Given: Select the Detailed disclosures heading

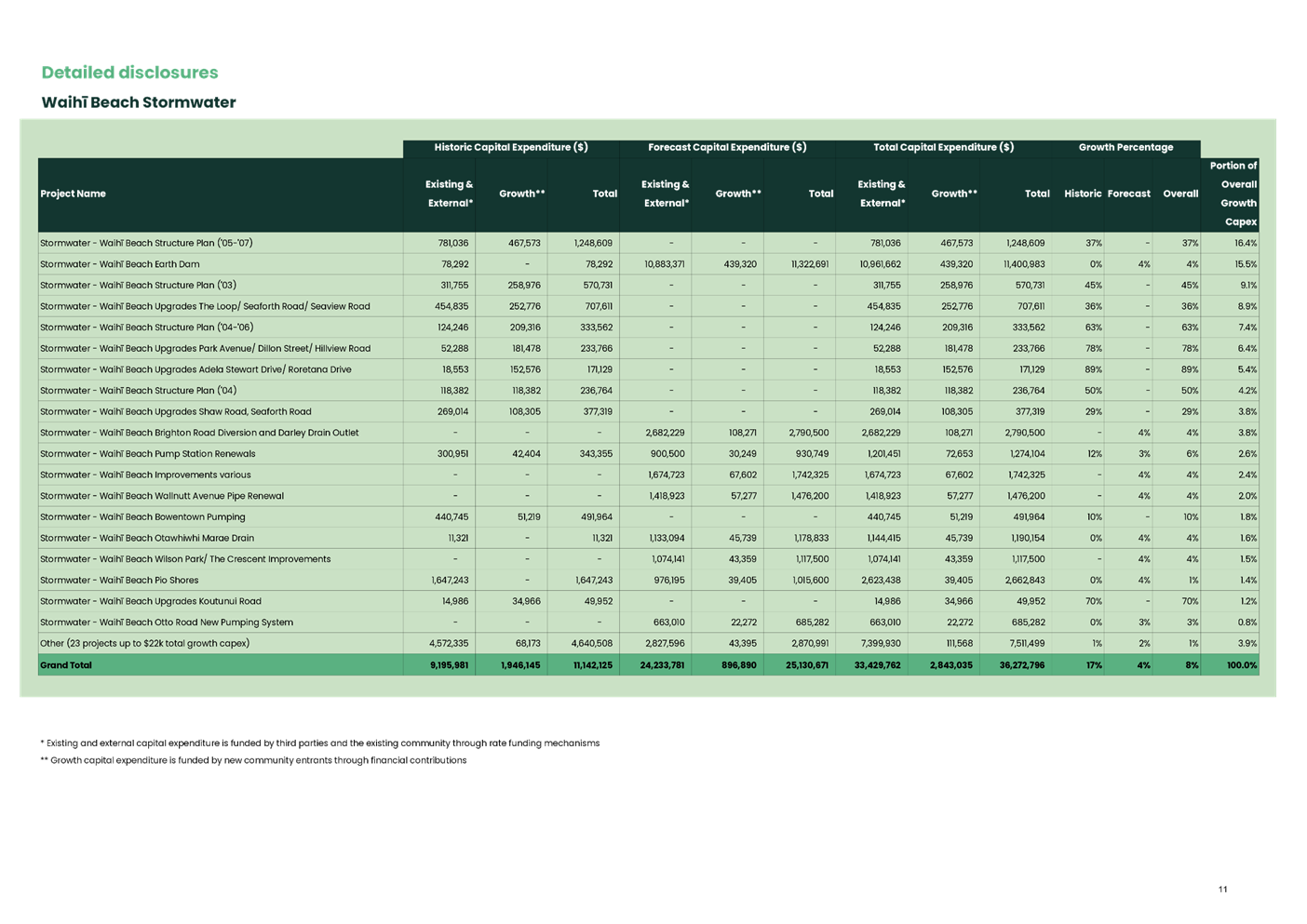Looking at the screenshot, I should [130, 73].
